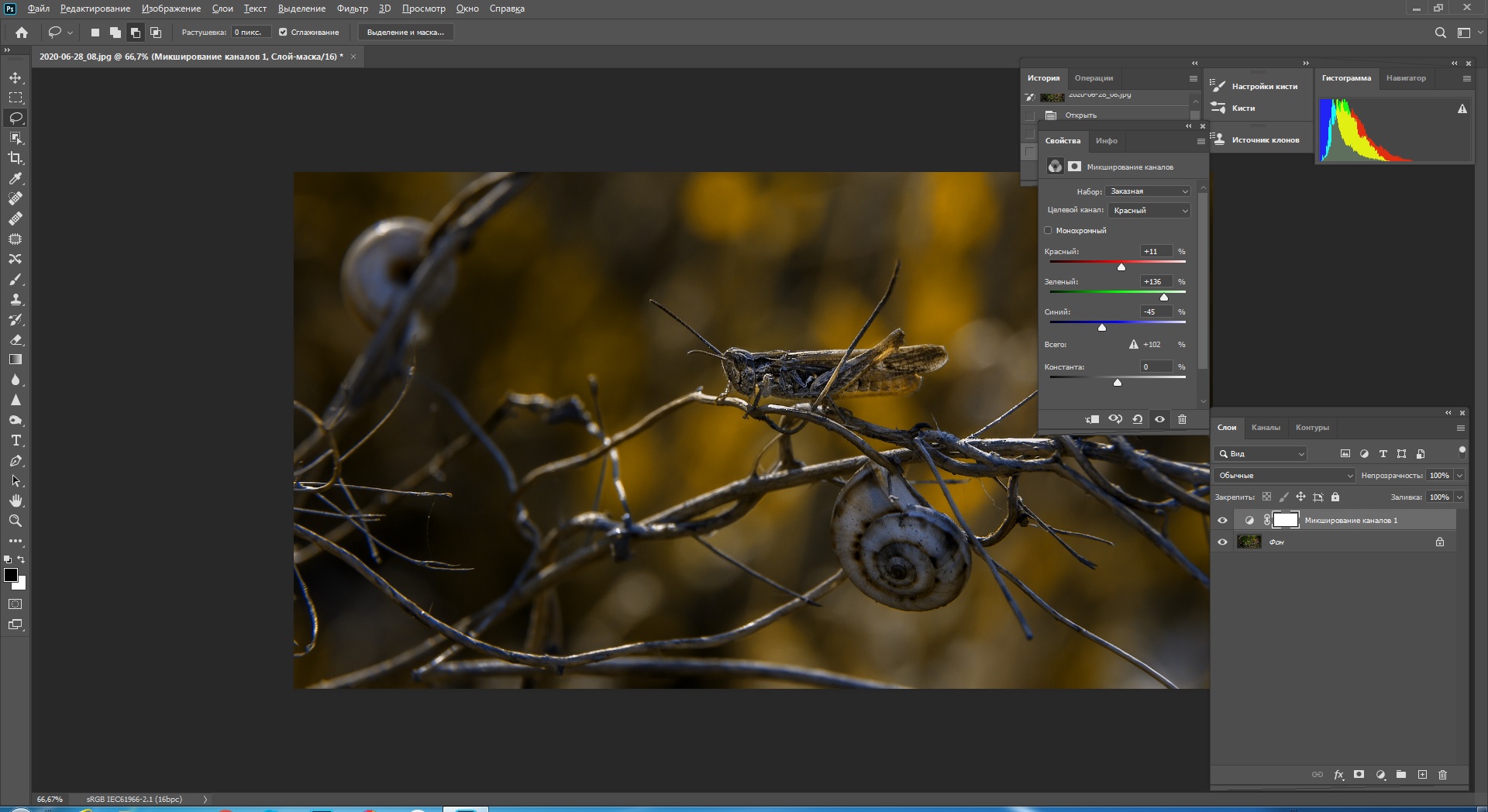Open the Целевой канал dropdown

(x=1149, y=211)
